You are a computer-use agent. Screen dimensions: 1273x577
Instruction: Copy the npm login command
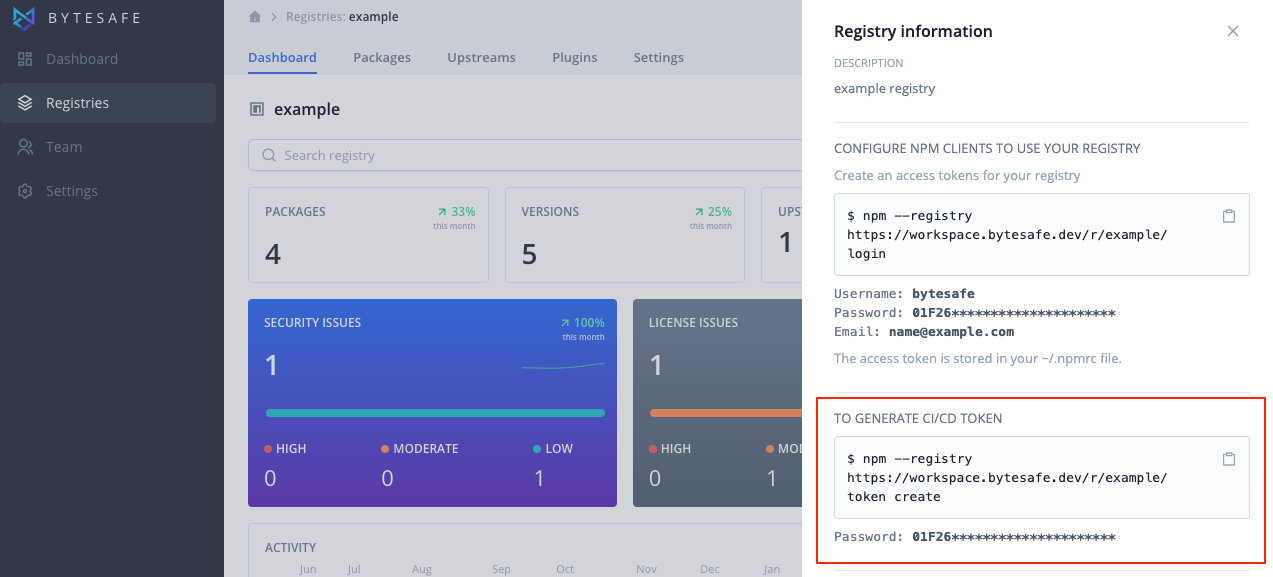tap(1229, 216)
